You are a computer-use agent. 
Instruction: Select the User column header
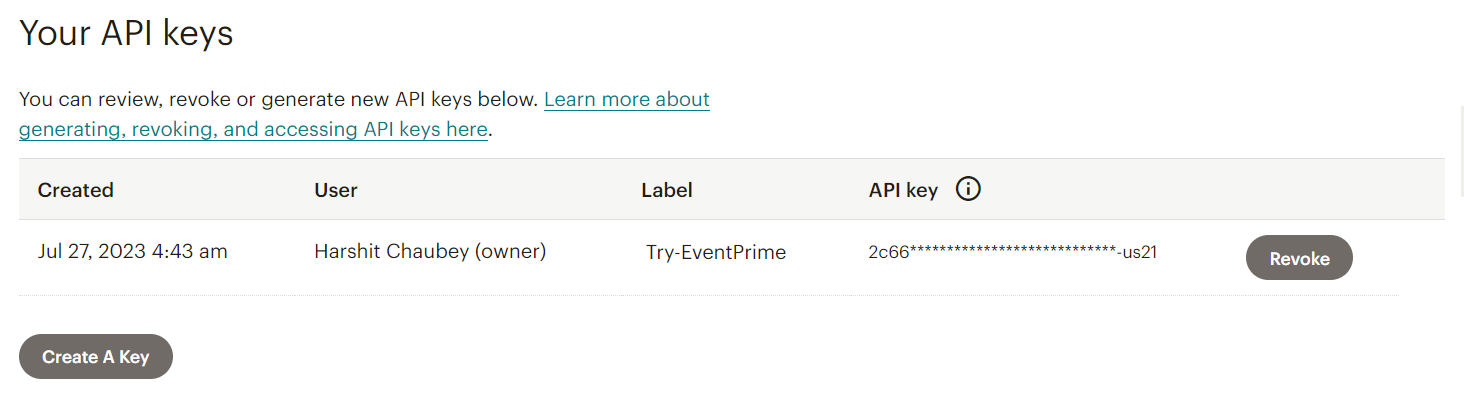click(336, 190)
